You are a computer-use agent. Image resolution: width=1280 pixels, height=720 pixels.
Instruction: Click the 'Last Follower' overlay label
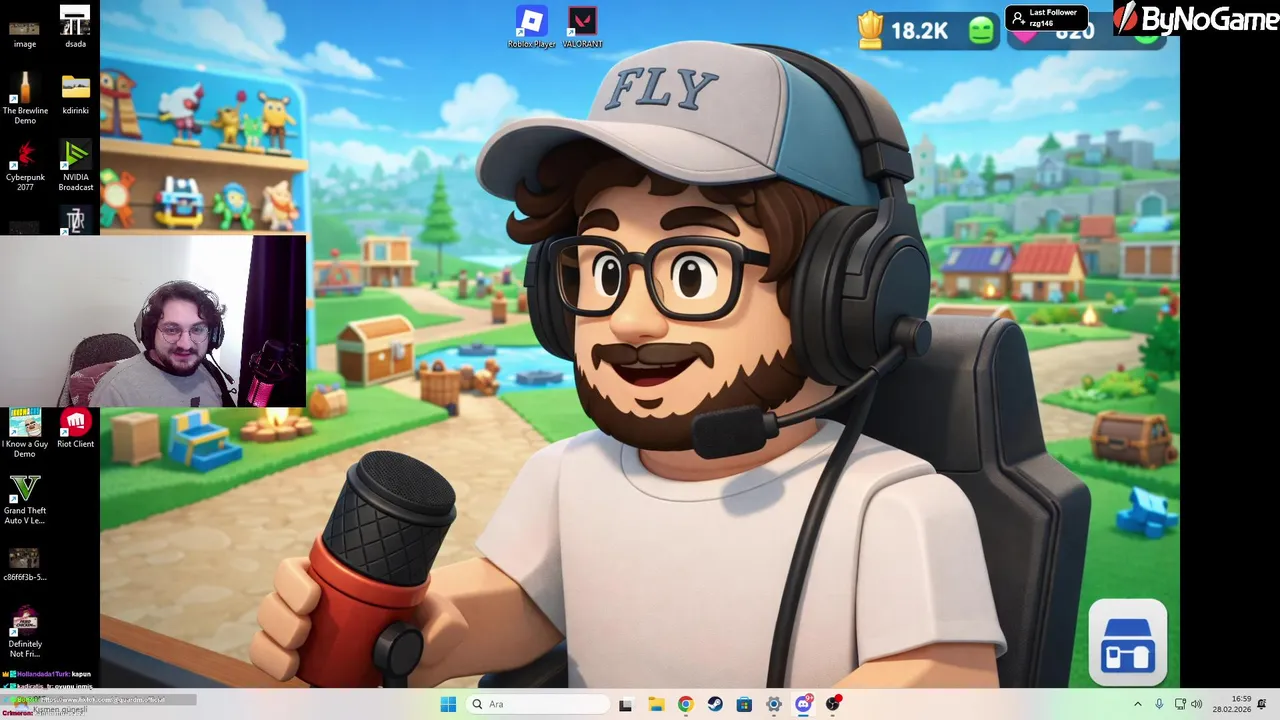tap(1053, 12)
